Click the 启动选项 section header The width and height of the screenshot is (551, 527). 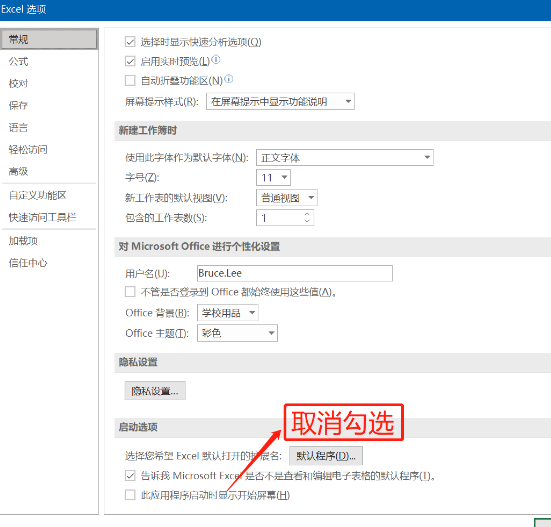(138, 427)
